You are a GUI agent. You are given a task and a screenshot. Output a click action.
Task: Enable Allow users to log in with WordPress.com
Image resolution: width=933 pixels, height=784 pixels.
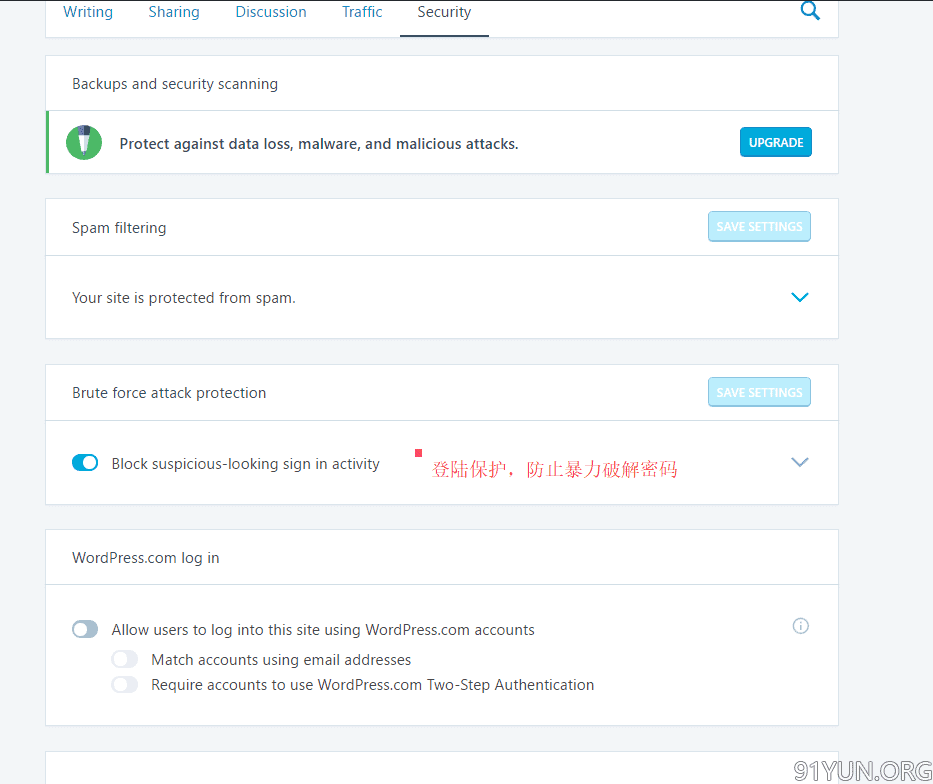point(85,629)
